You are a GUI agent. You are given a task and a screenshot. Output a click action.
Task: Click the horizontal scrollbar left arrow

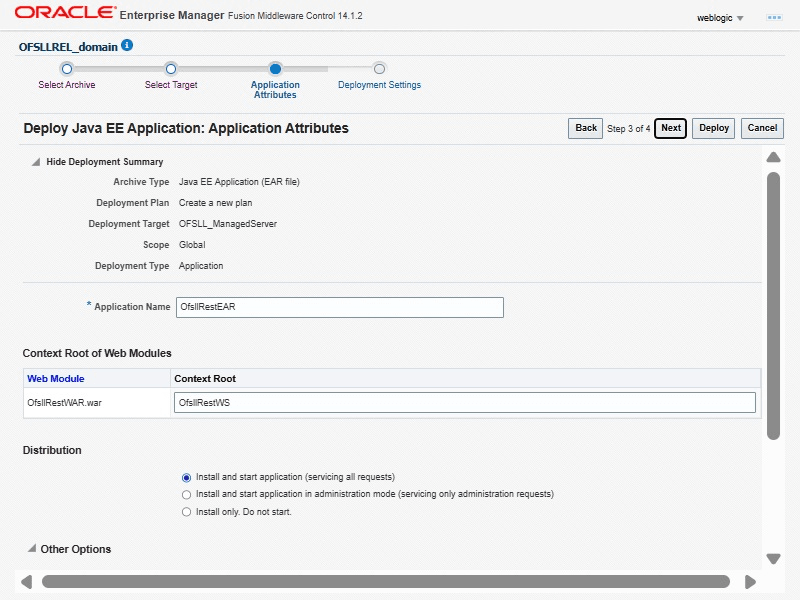(27, 582)
